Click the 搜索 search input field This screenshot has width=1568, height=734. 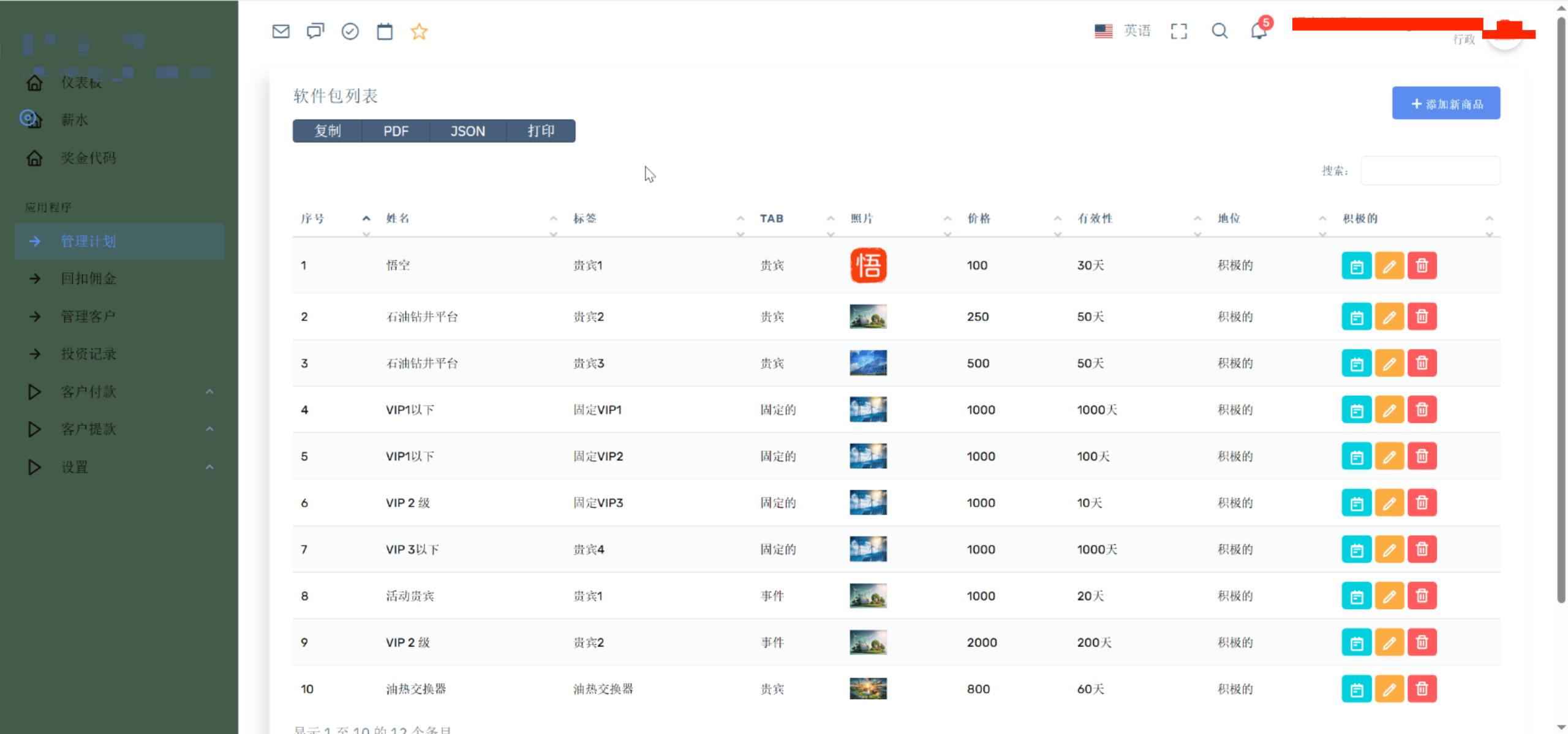pyautogui.click(x=1430, y=171)
